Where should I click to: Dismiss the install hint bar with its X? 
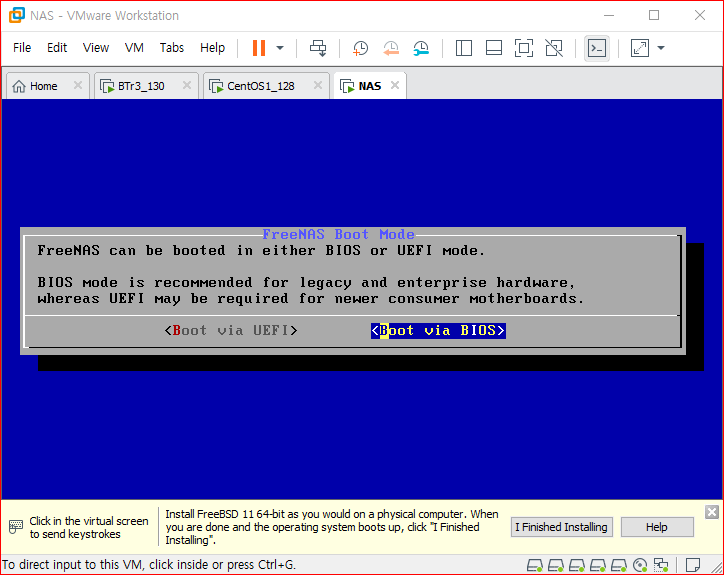coord(712,512)
